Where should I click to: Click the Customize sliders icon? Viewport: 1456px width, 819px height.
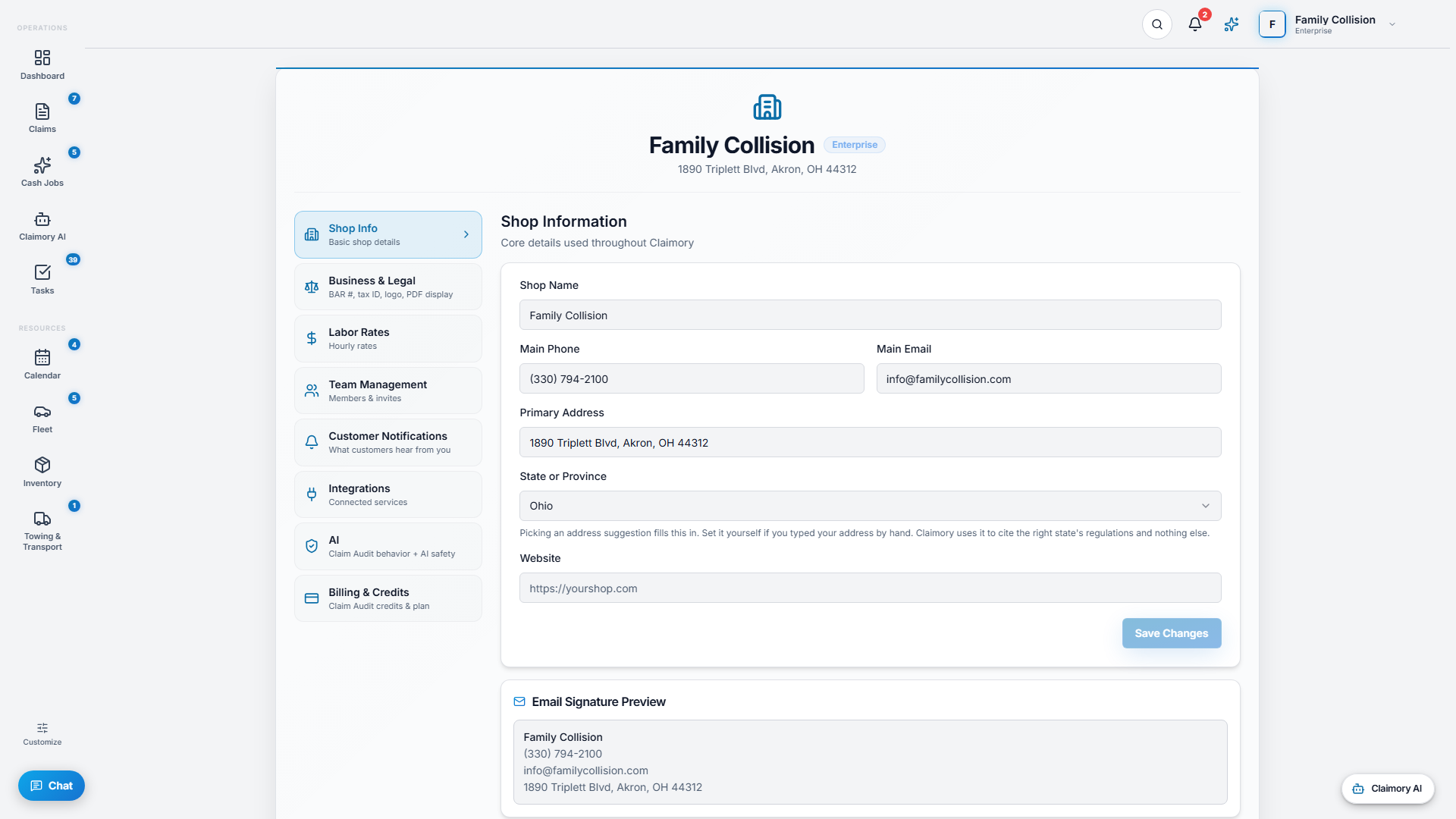(42, 728)
